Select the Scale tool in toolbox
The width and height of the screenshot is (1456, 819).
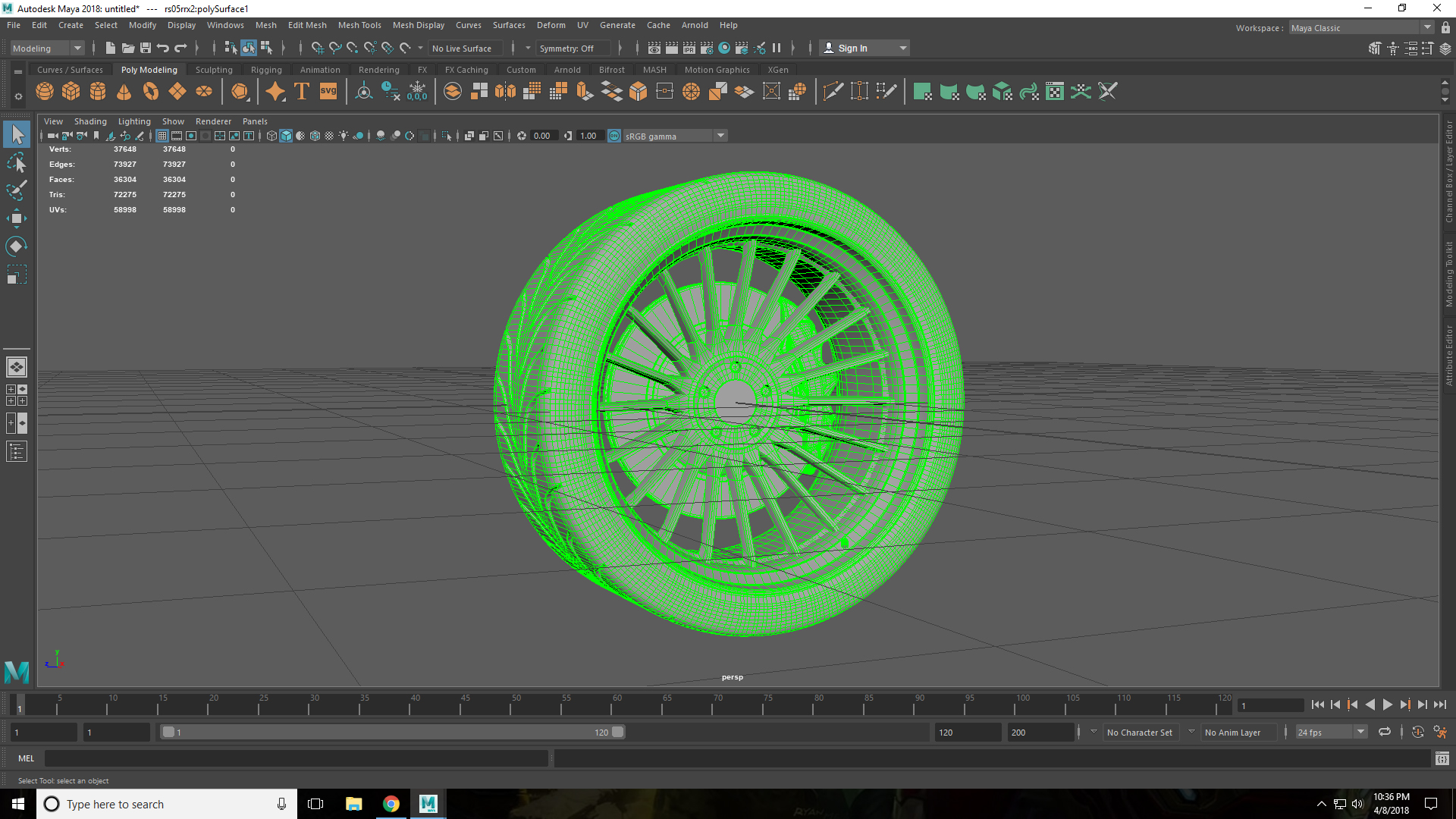pos(17,275)
